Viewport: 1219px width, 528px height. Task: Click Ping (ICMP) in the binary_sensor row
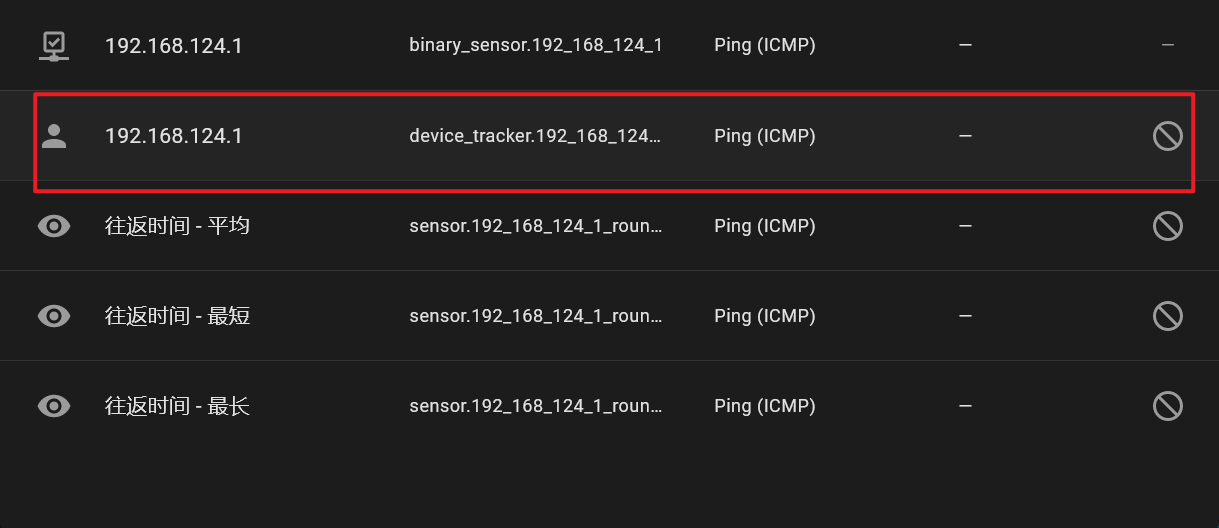pos(765,46)
